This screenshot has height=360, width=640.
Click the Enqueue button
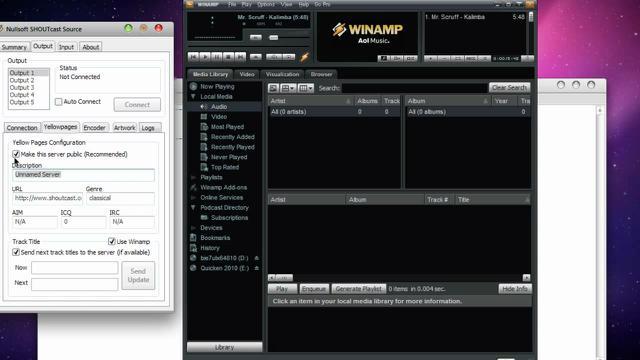[313, 289]
